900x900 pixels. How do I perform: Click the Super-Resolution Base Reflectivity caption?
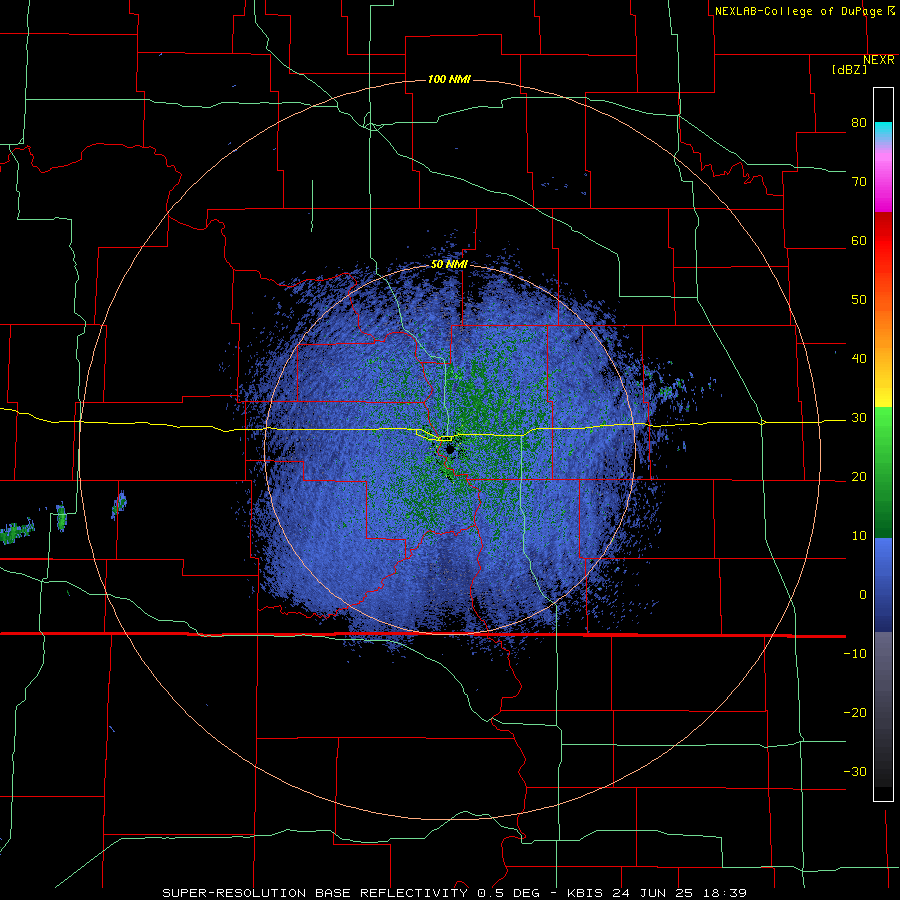coord(455,893)
